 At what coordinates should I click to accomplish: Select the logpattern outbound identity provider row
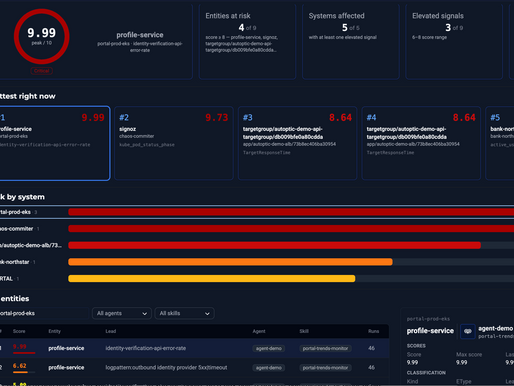pos(194,368)
